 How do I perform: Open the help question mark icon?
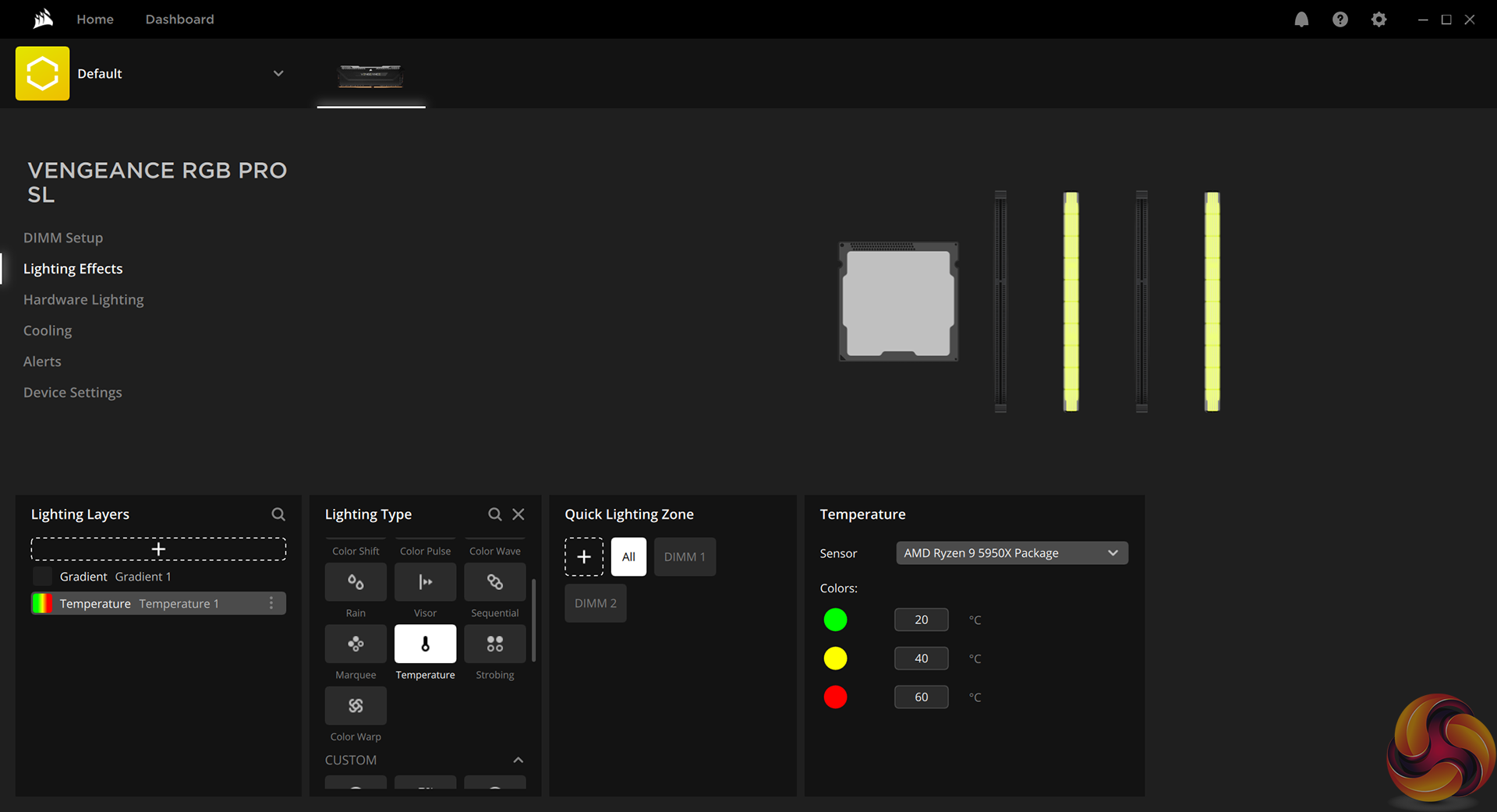pyautogui.click(x=1340, y=19)
